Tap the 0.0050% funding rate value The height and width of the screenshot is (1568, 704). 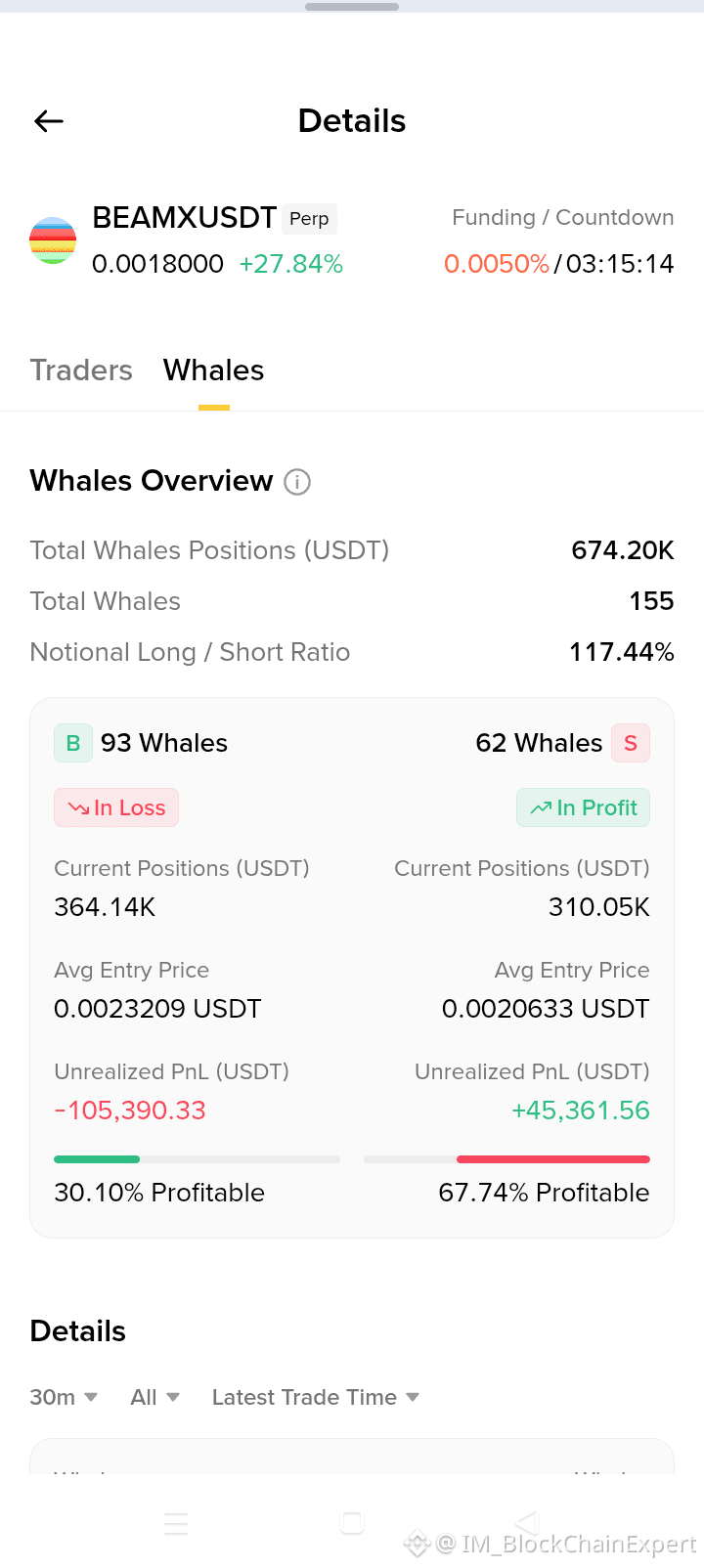click(497, 264)
